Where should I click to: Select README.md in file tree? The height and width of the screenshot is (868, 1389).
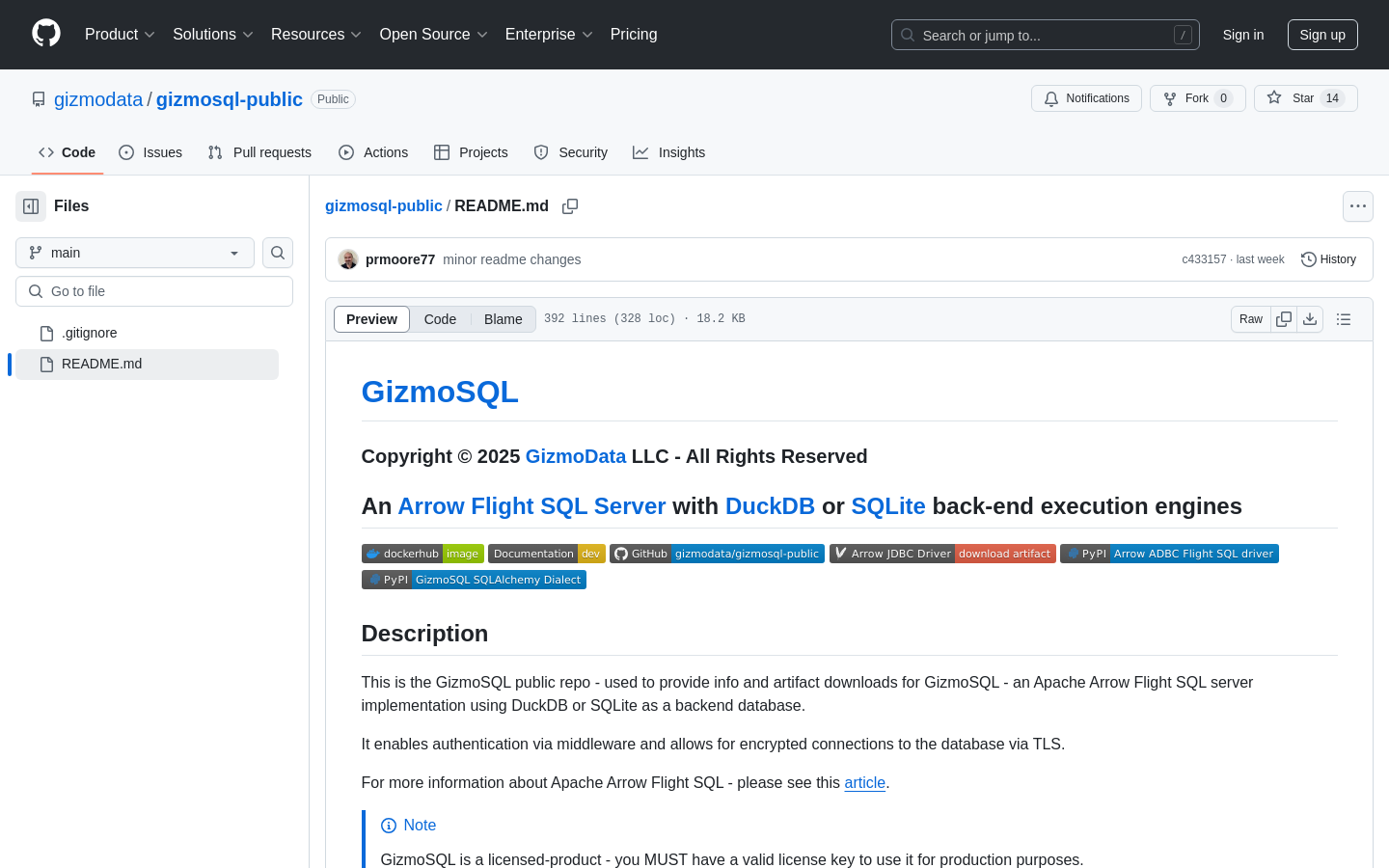coord(147,364)
